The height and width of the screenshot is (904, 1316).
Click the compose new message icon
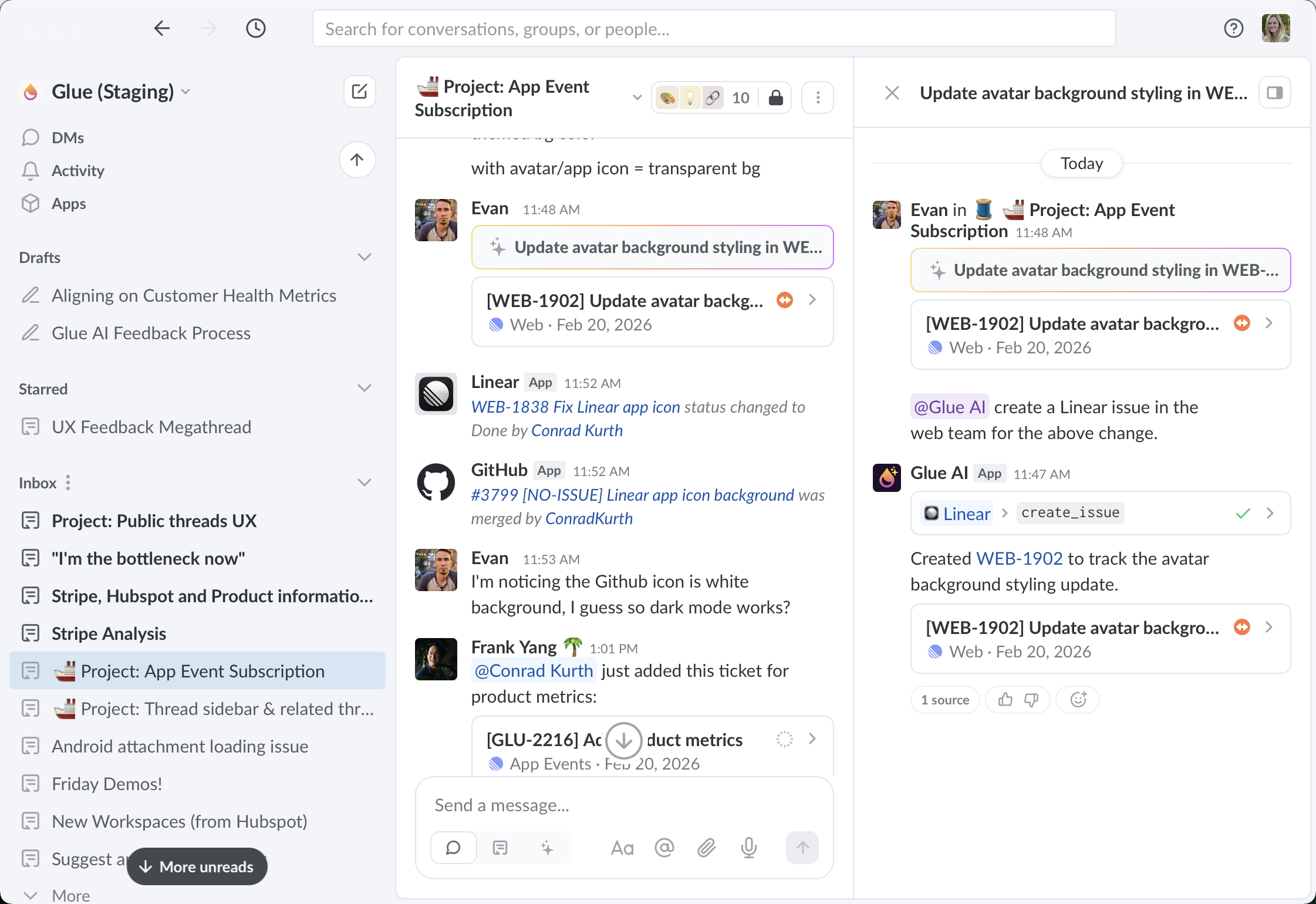pos(359,92)
